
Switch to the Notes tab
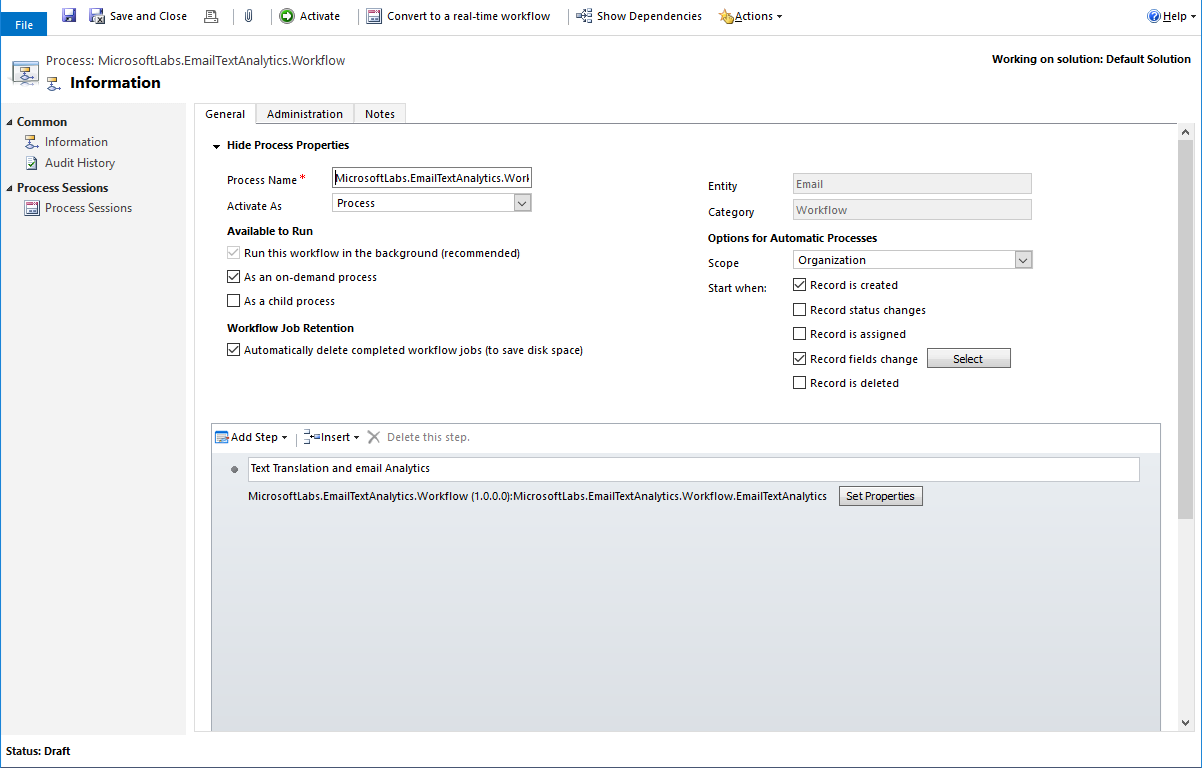[x=380, y=114]
